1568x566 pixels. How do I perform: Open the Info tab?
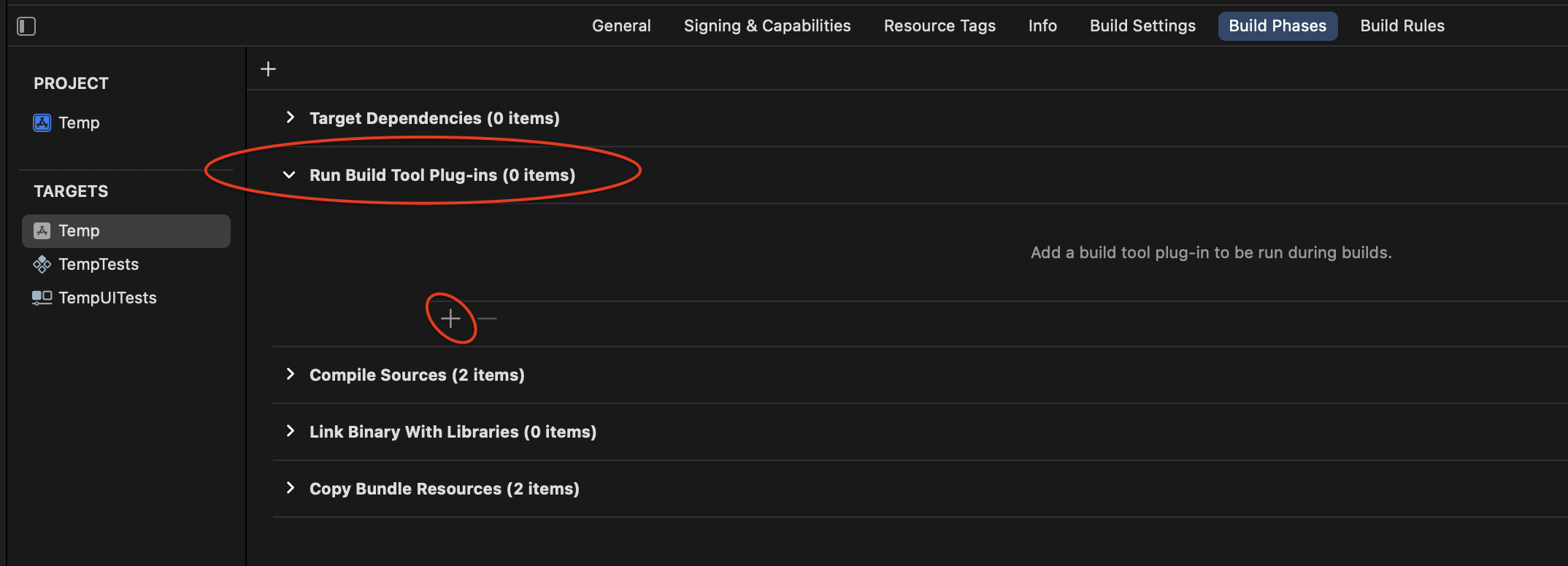(1042, 26)
